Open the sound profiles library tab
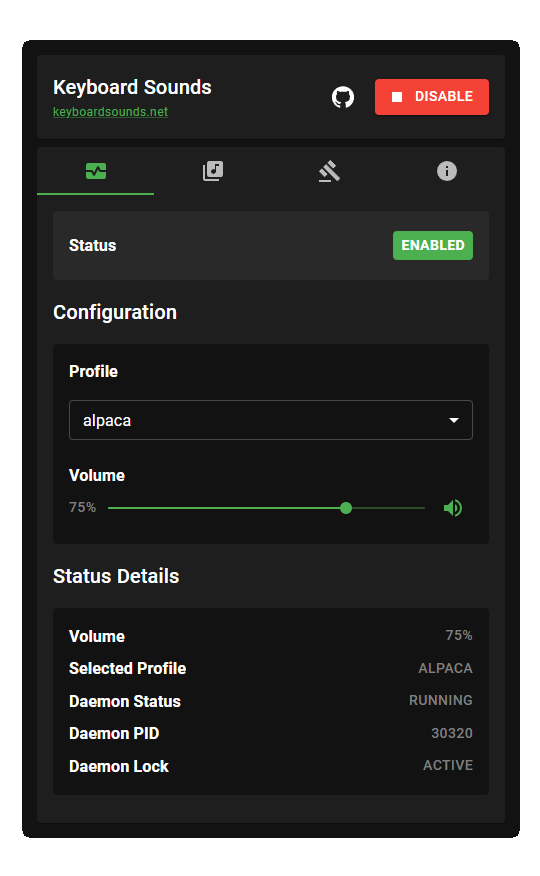The image size is (540, 876). 213,171
